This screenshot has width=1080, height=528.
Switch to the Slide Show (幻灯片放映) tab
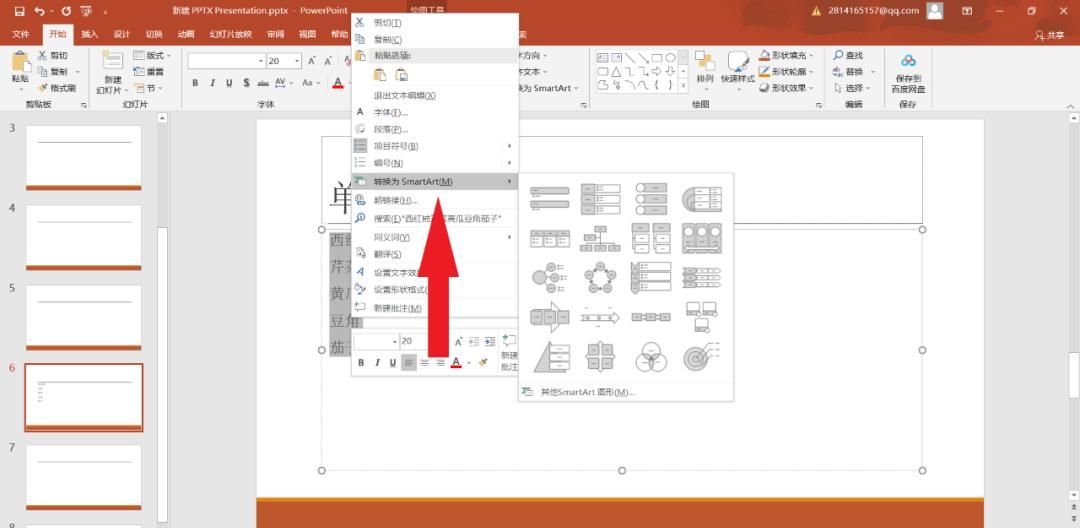pos(231,34)
